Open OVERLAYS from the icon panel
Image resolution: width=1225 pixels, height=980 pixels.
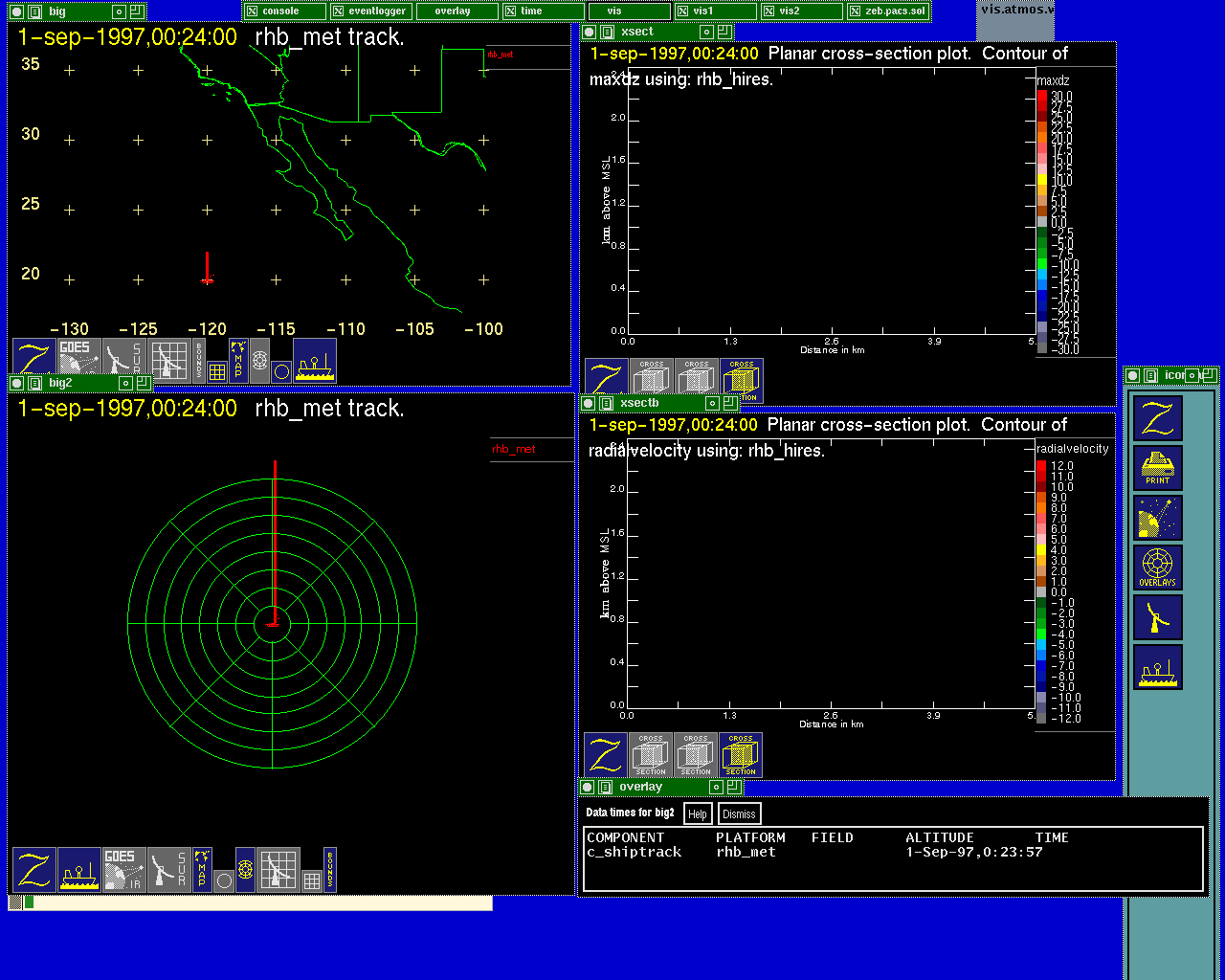pos(1157,568)
